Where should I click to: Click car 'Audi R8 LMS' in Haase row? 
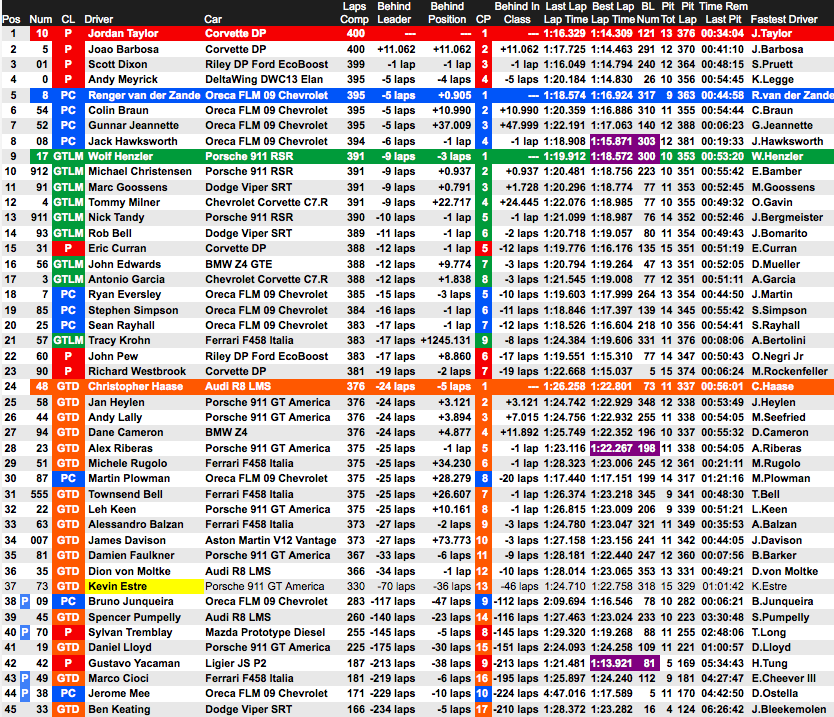click(238, 387)
